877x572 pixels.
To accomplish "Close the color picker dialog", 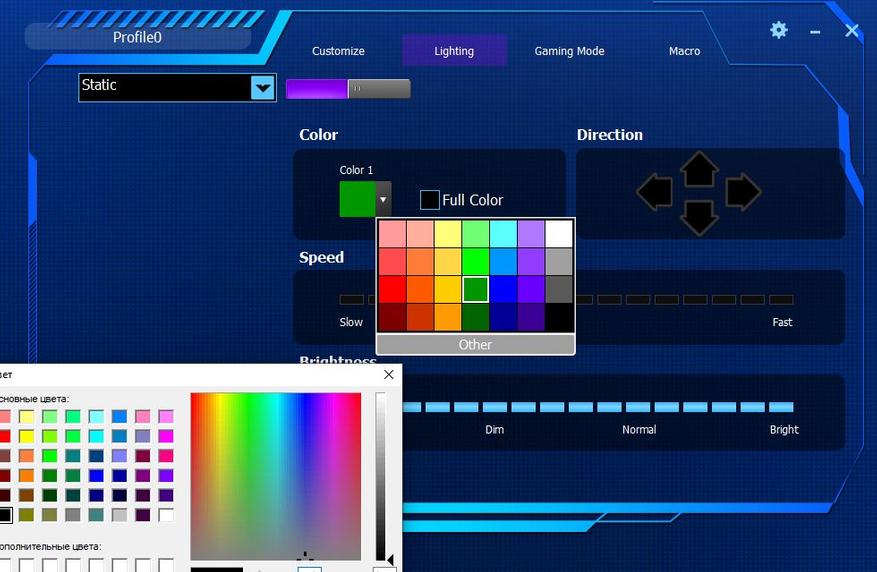I will 389,374.
